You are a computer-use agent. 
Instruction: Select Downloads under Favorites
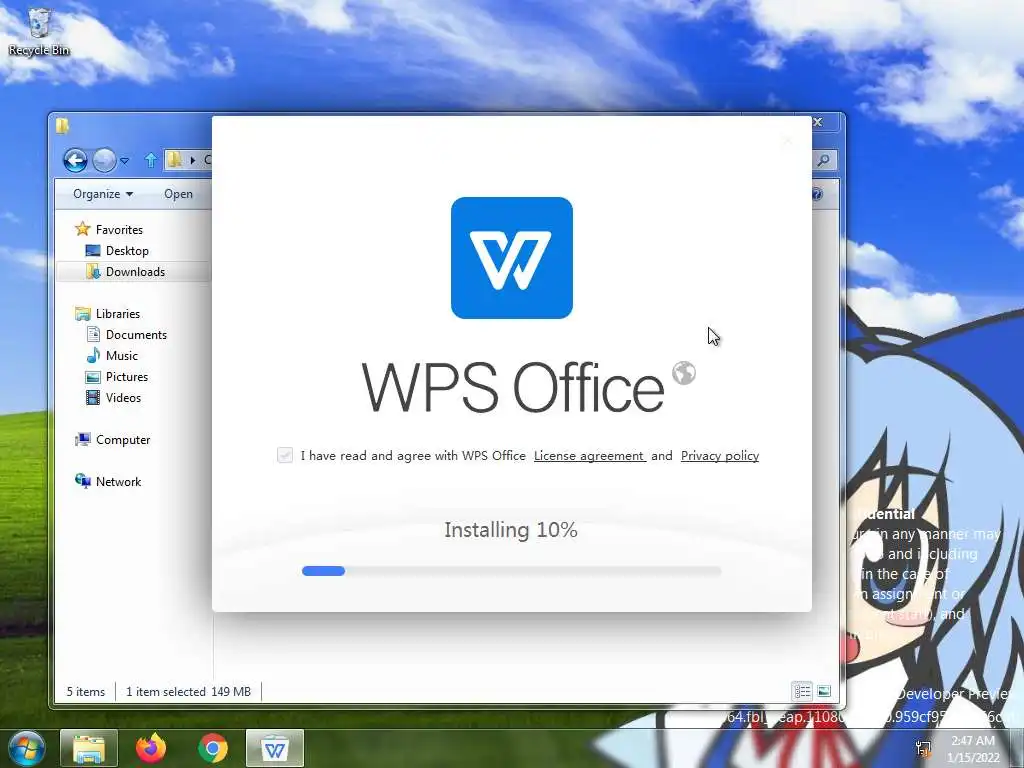(x=135, y=272)
